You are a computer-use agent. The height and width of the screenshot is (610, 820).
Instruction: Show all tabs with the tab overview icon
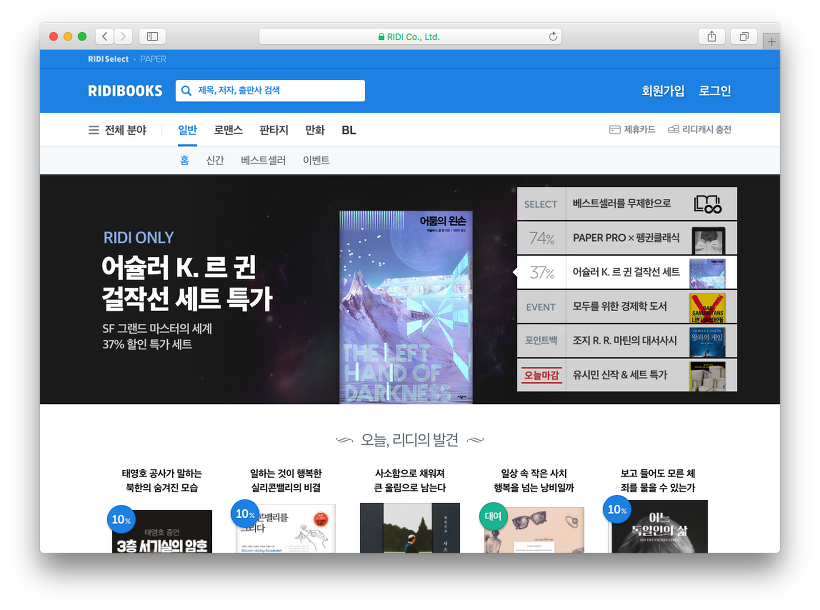744,36
